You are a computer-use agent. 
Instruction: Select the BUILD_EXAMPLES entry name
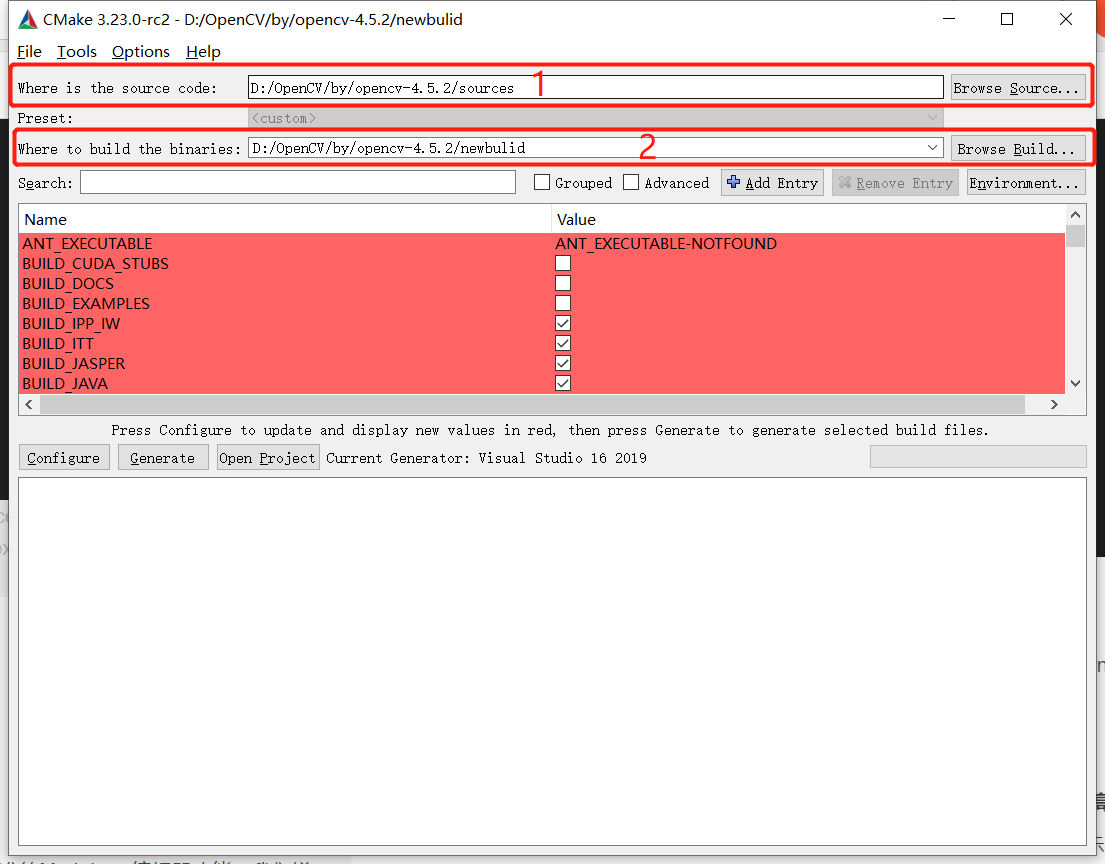point(86,304)
